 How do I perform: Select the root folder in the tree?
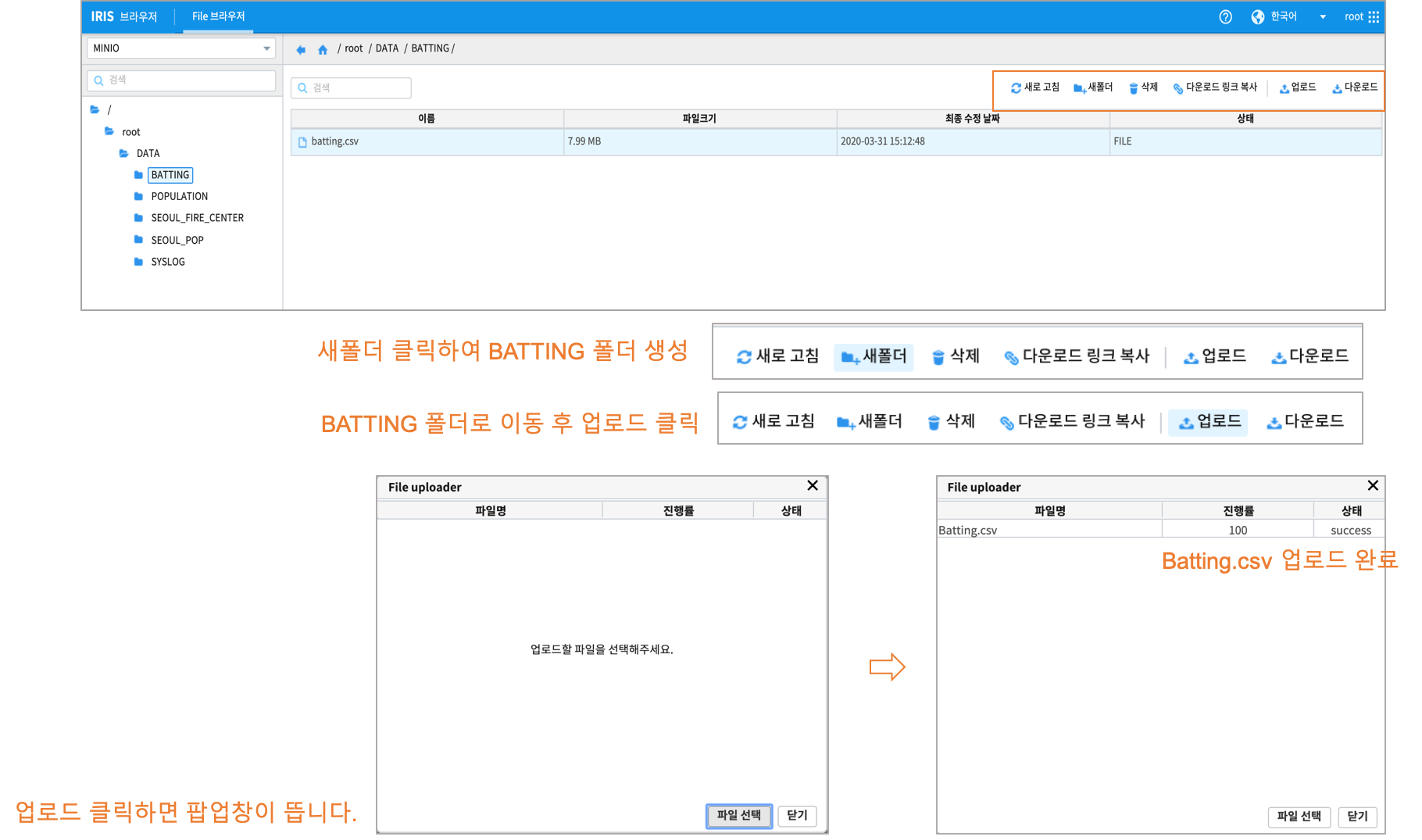click(x=130, y=132)
